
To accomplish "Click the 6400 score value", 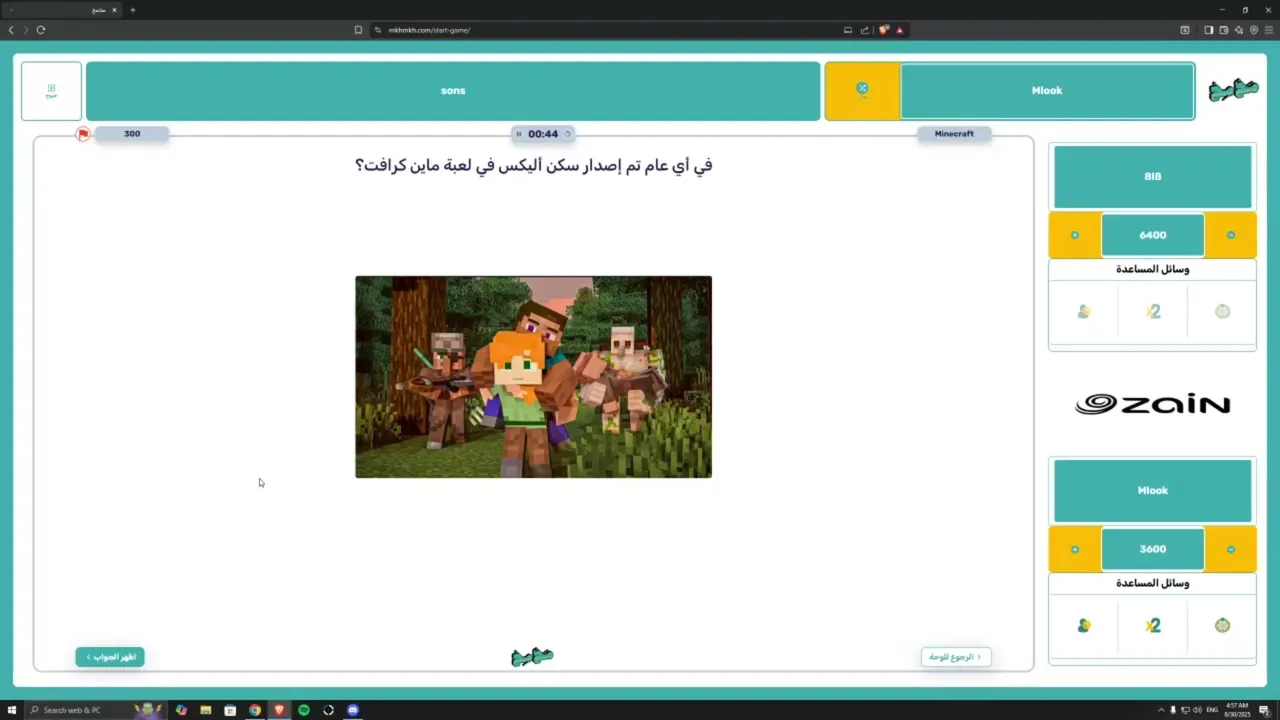I will [1153, 235].
